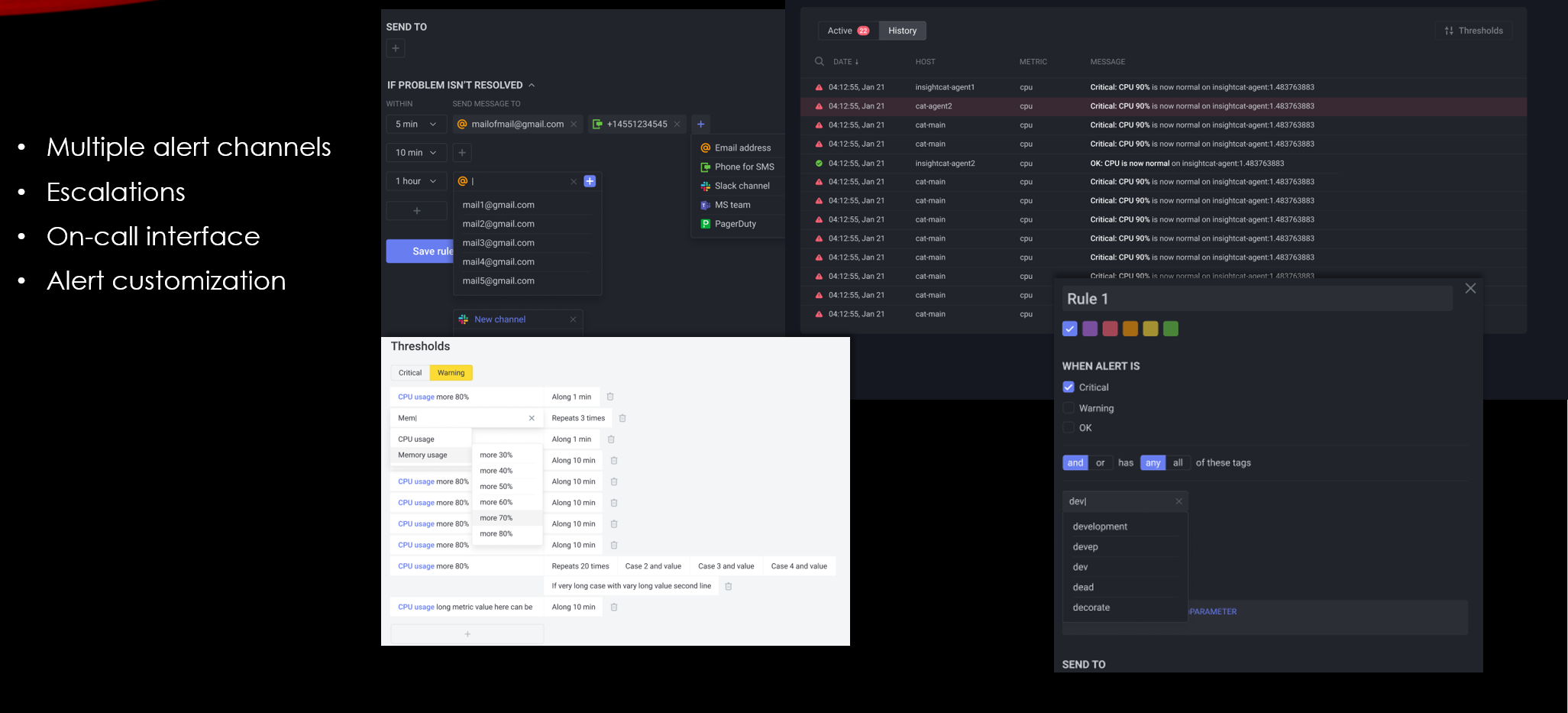1568x713 pixels.
Task: Close the Rule 1 panel
Action: [1470, 288]
